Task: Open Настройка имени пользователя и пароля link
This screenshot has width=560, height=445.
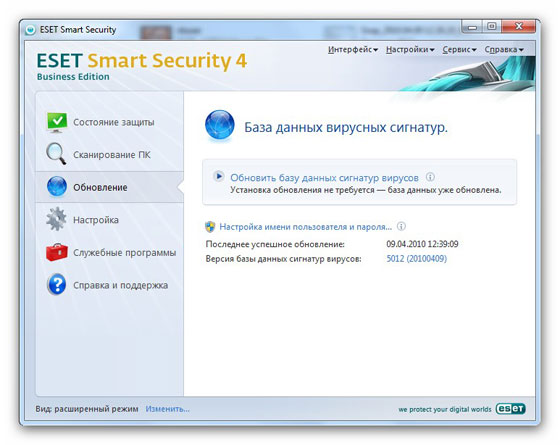Action: click(x=305, y=227)
